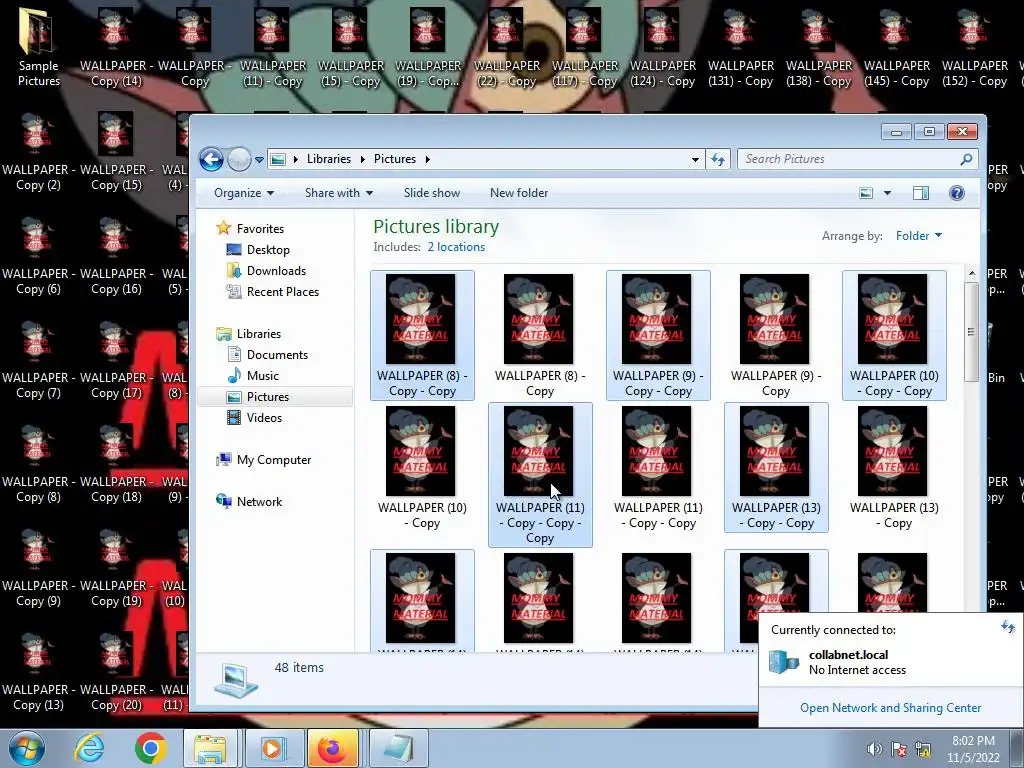The height and width of the screenshot is (768, 1024).
Task: Launch Google Chrome from taskbar
Action: pos(150,748)
